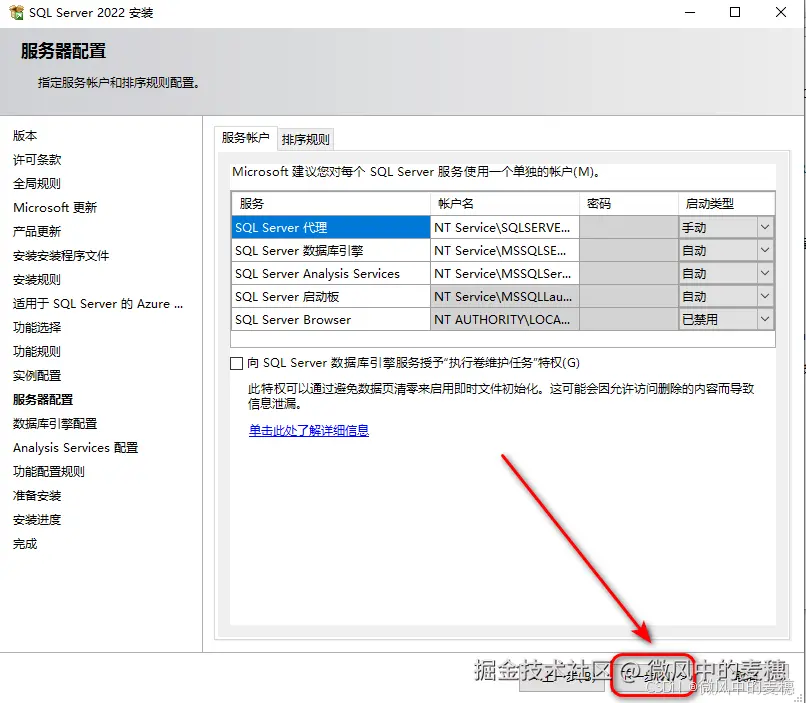Click 功能配置规则 step in the sidebar
Screen dimensions: 806x703
49,471
